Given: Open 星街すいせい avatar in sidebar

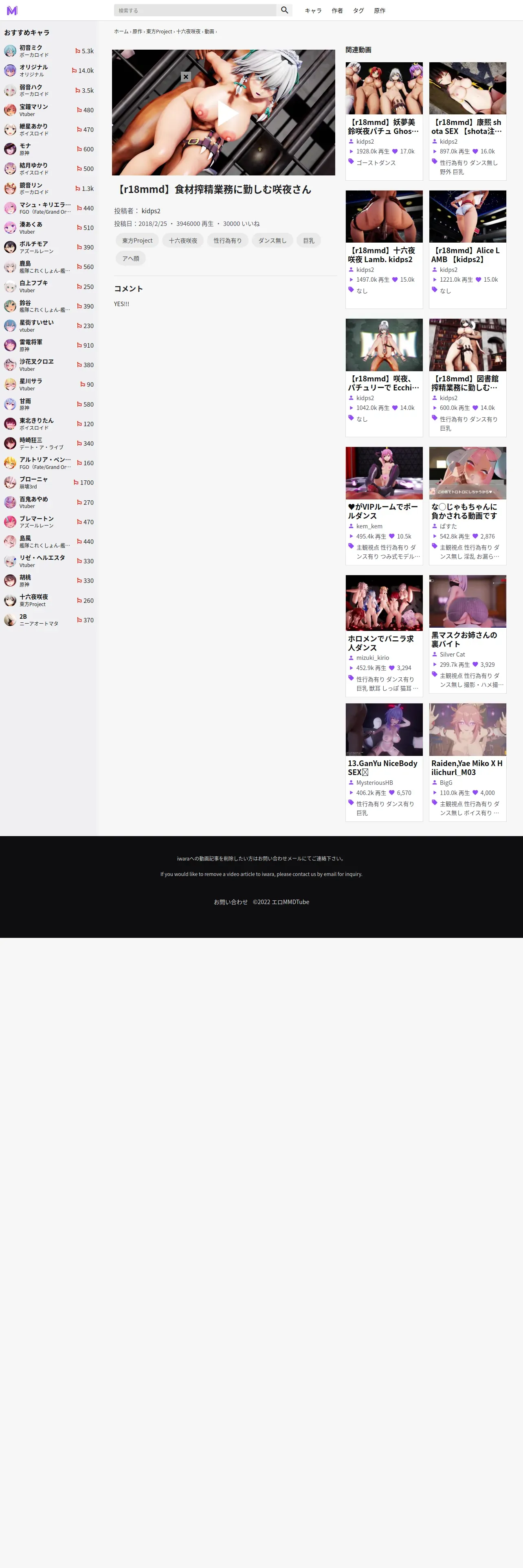Looking at the screenshot, I should tap(10, 326).
